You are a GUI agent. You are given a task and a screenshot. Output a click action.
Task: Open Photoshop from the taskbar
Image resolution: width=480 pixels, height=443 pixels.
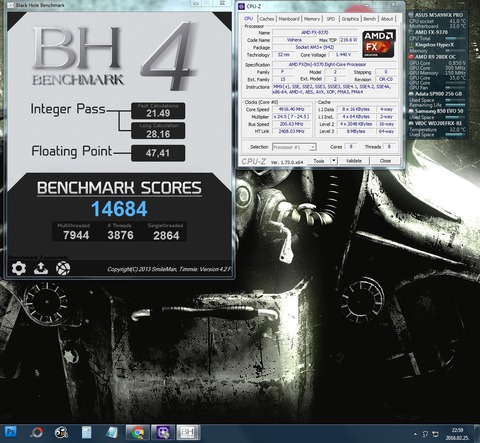click(x=10, y=432)
